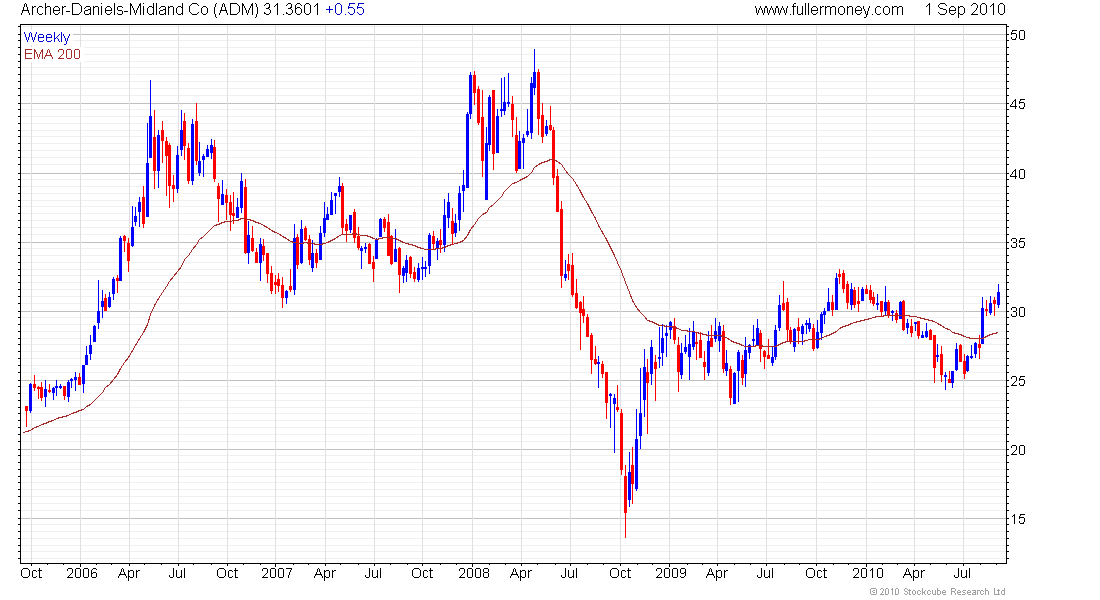Click the highest candlestick peak after Apr 2008
1100x600 pixels.
point(535,55)
